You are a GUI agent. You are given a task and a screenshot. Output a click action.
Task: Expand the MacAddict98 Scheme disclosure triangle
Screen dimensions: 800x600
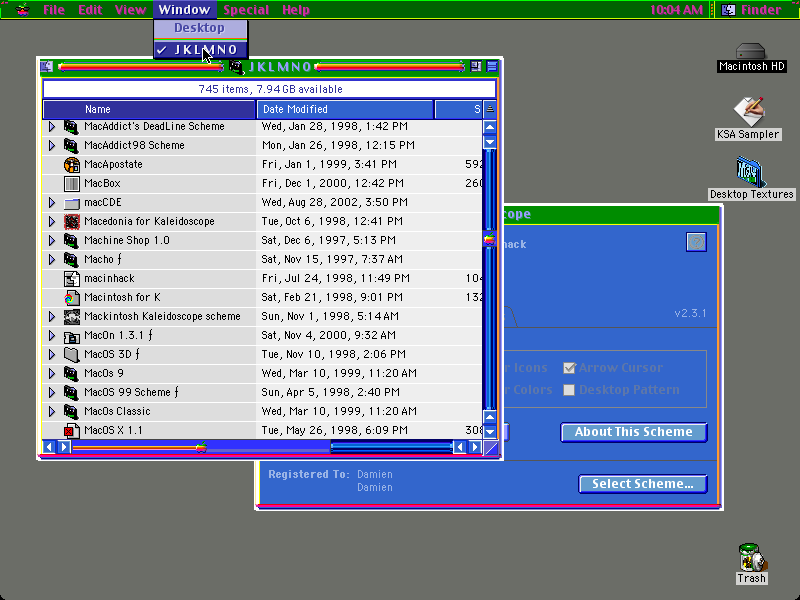52,145
